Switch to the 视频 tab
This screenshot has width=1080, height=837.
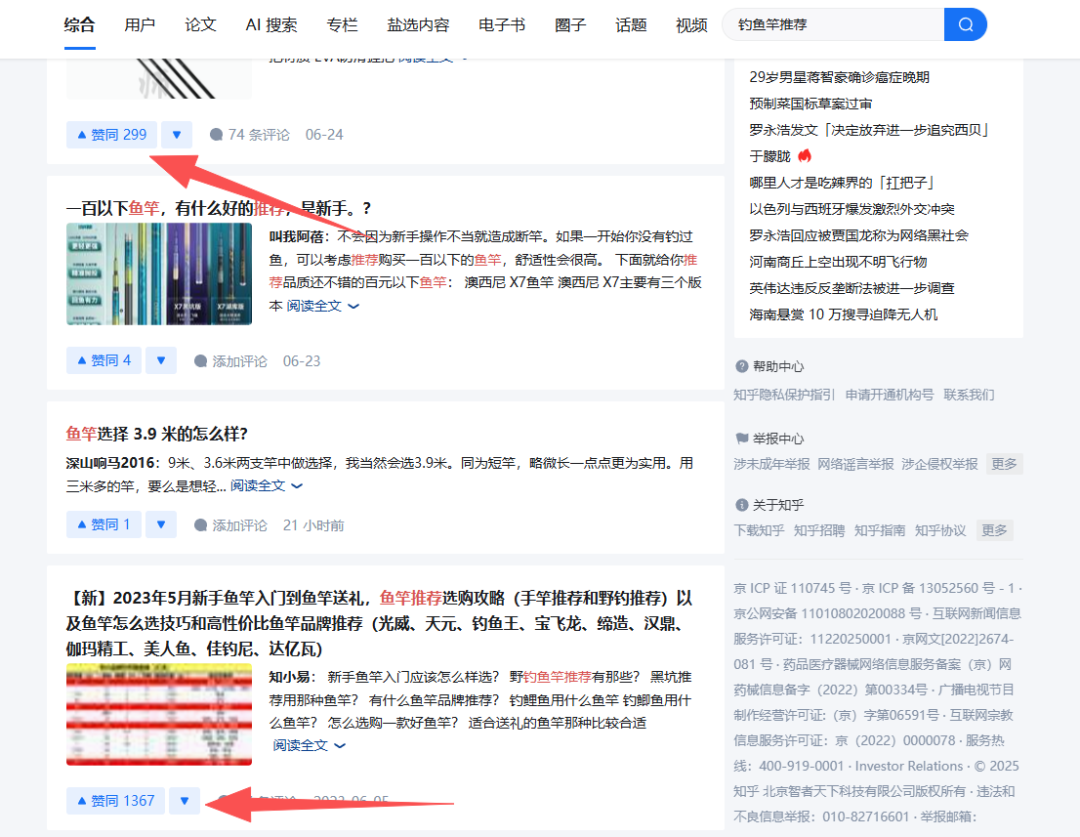(691, 25)
